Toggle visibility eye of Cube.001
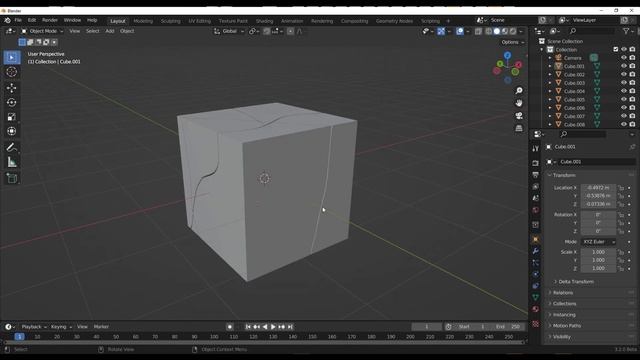Image resolution: width=640 pixels, height=360 pixels. point(624,66)
